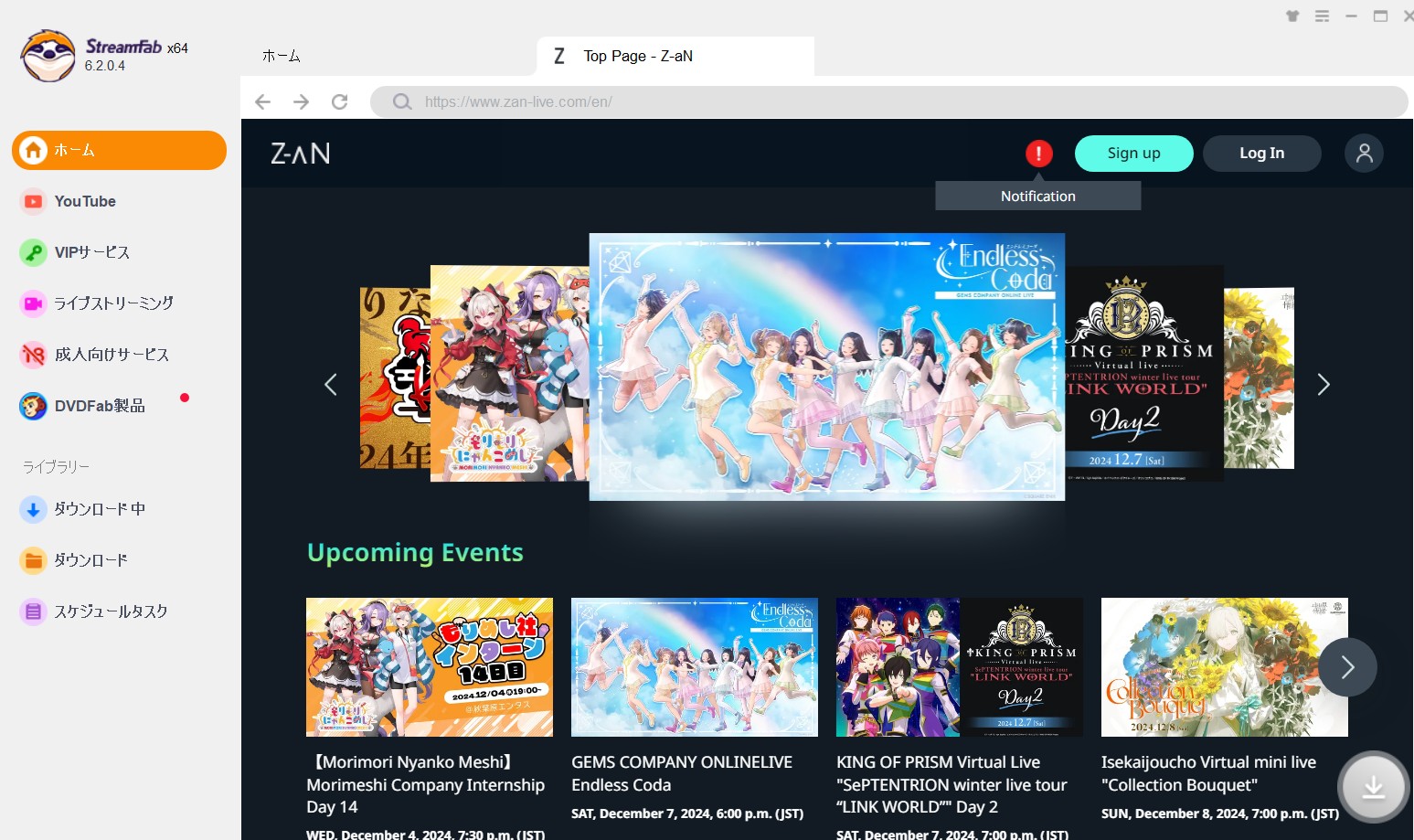Go forward in browser history
Image resolution: width=1414 pixels, height=840 pixels.
[x=302, y=101]
